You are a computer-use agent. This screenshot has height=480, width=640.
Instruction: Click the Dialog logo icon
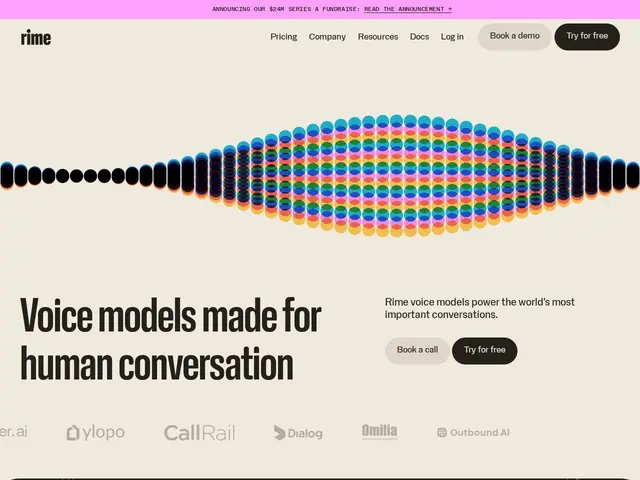coord(280,433)
